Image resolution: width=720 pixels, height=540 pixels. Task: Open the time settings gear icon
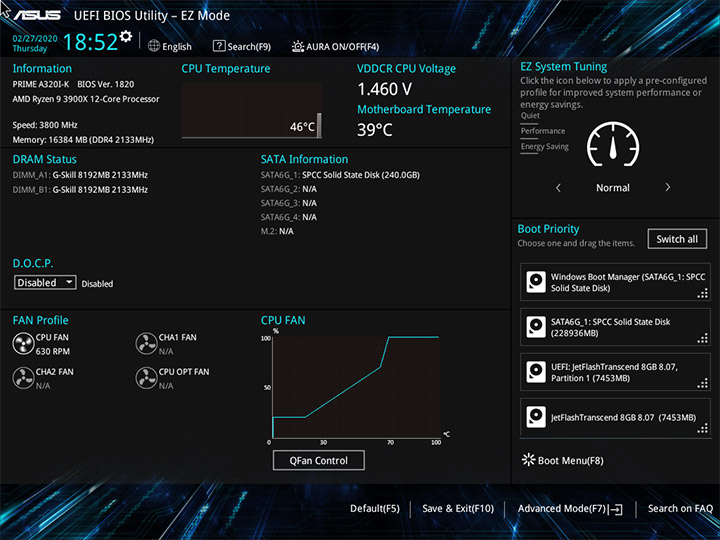[x=125, y=36]
